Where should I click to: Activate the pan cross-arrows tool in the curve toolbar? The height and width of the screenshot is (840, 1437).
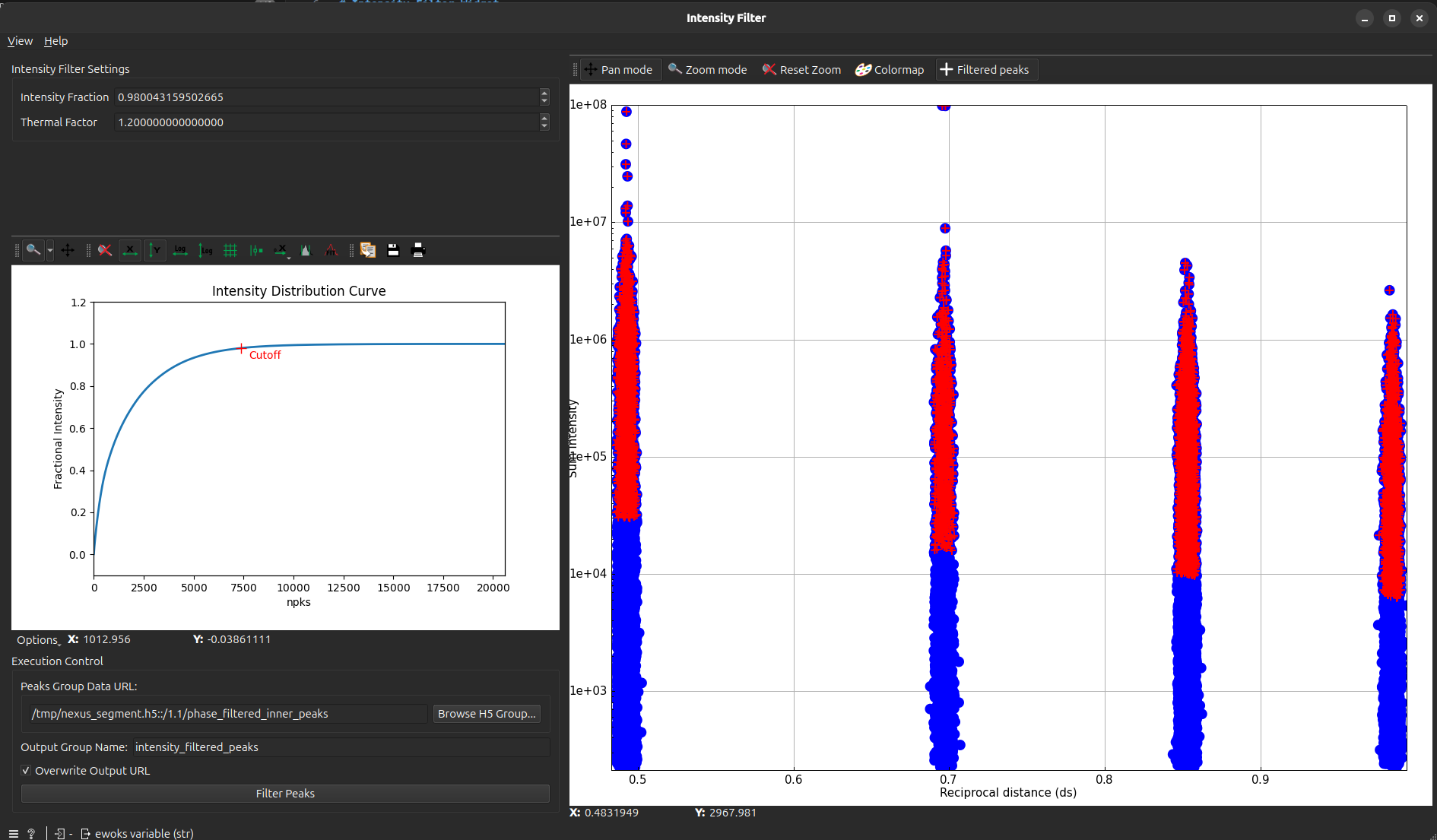coord(68,250)
